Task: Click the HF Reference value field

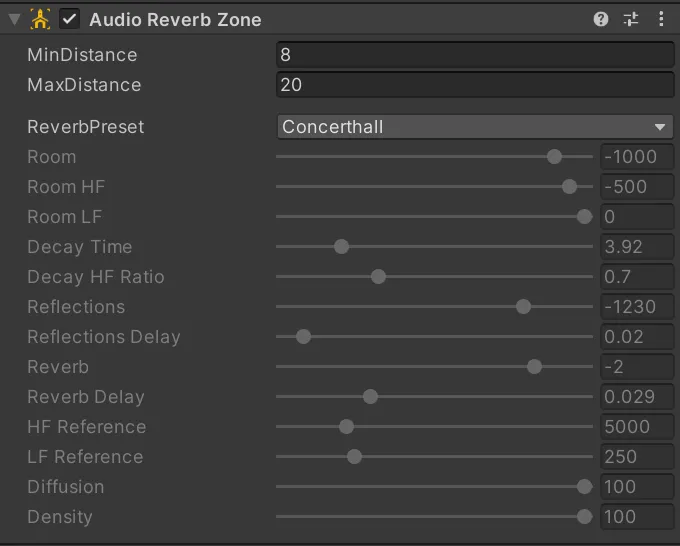Action: coord(637,427)
